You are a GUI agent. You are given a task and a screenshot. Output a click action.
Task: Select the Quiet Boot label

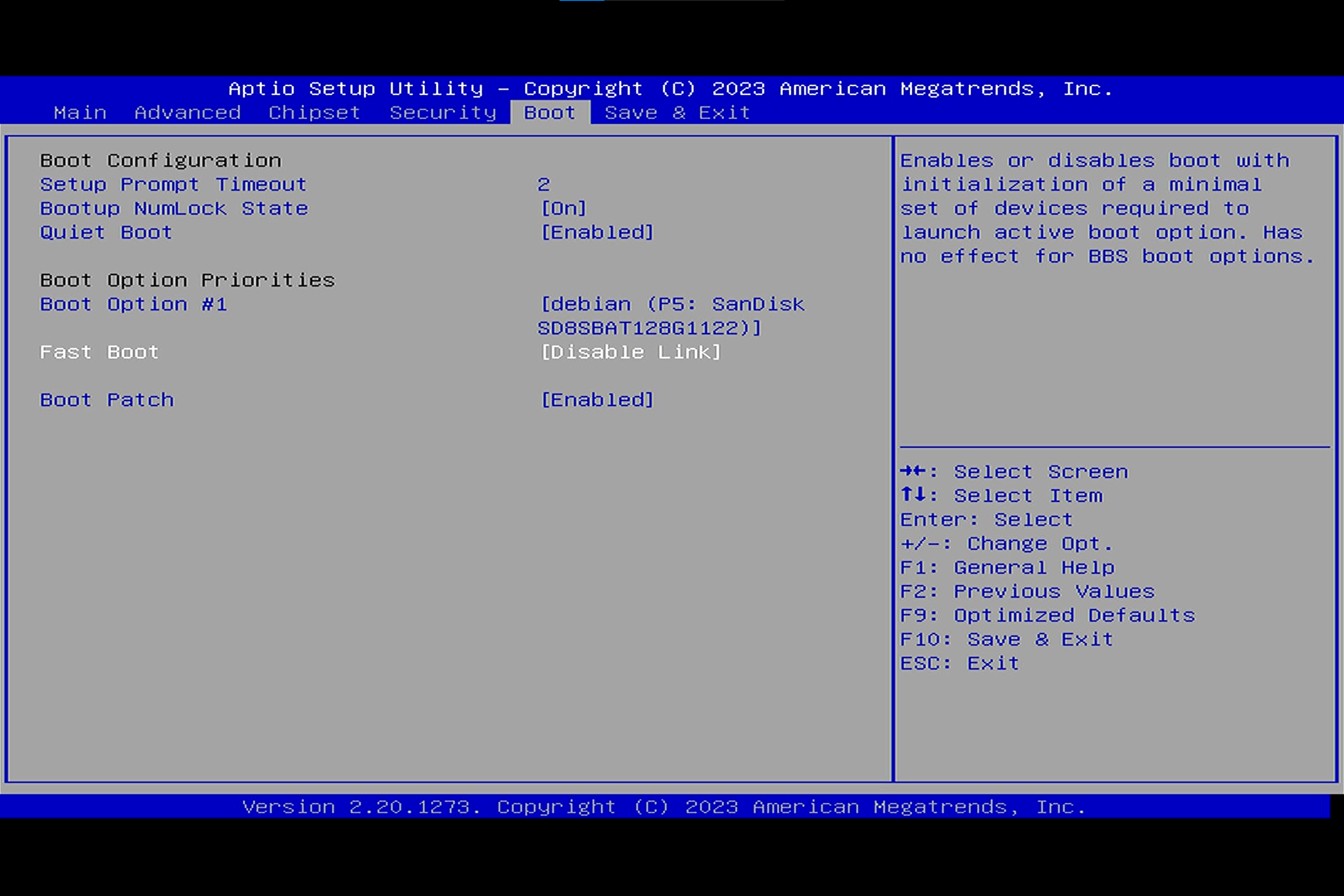(106, 232)
